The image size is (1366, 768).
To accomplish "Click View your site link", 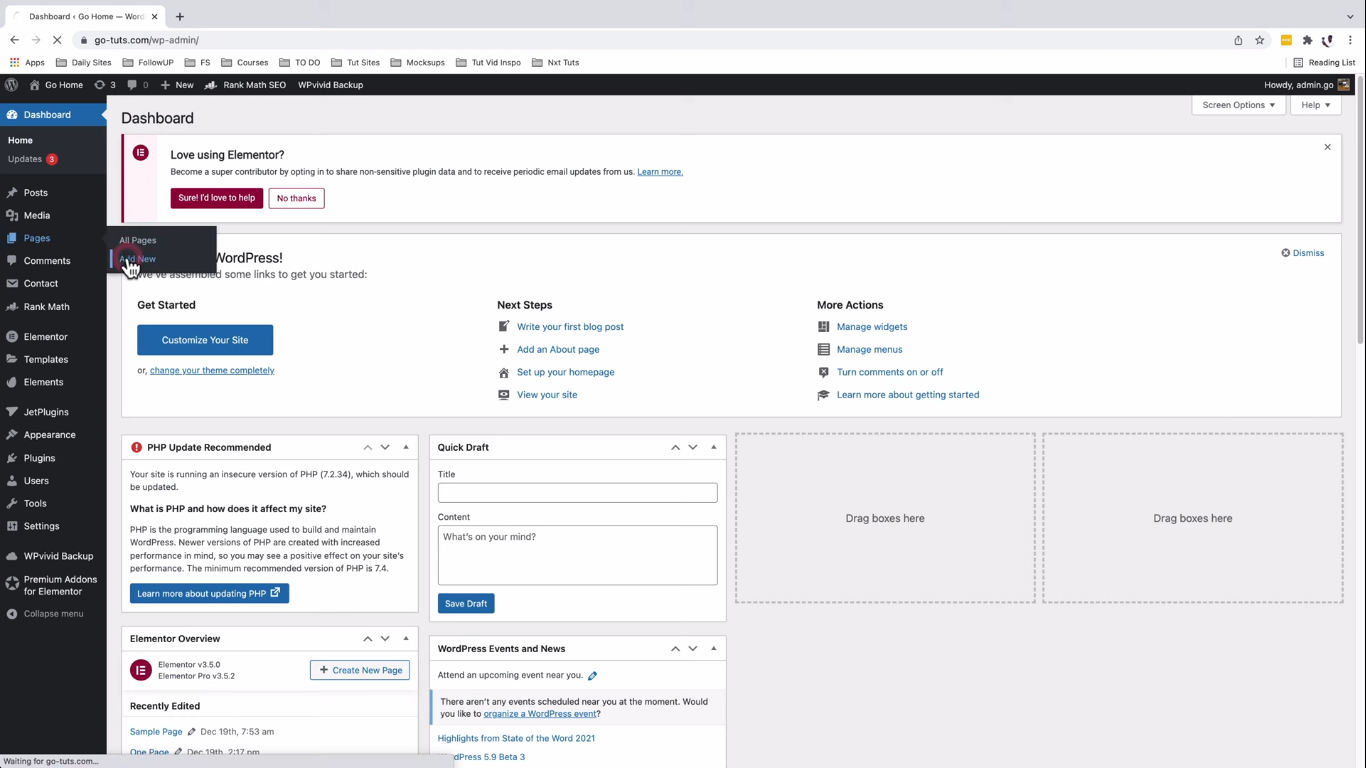I will click(x=547, y=395).
